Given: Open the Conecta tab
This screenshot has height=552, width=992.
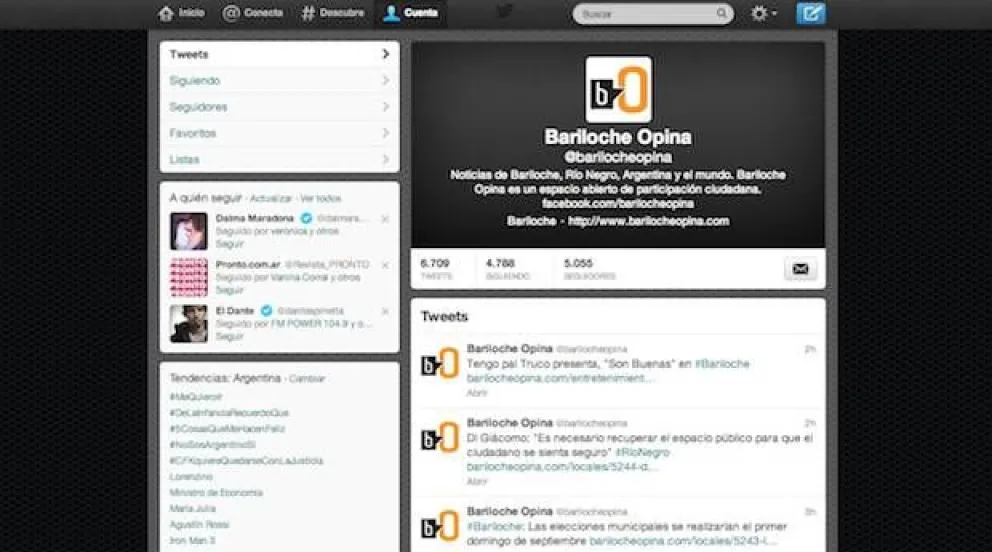Looking at the screenshot, I should click(252, 13).
